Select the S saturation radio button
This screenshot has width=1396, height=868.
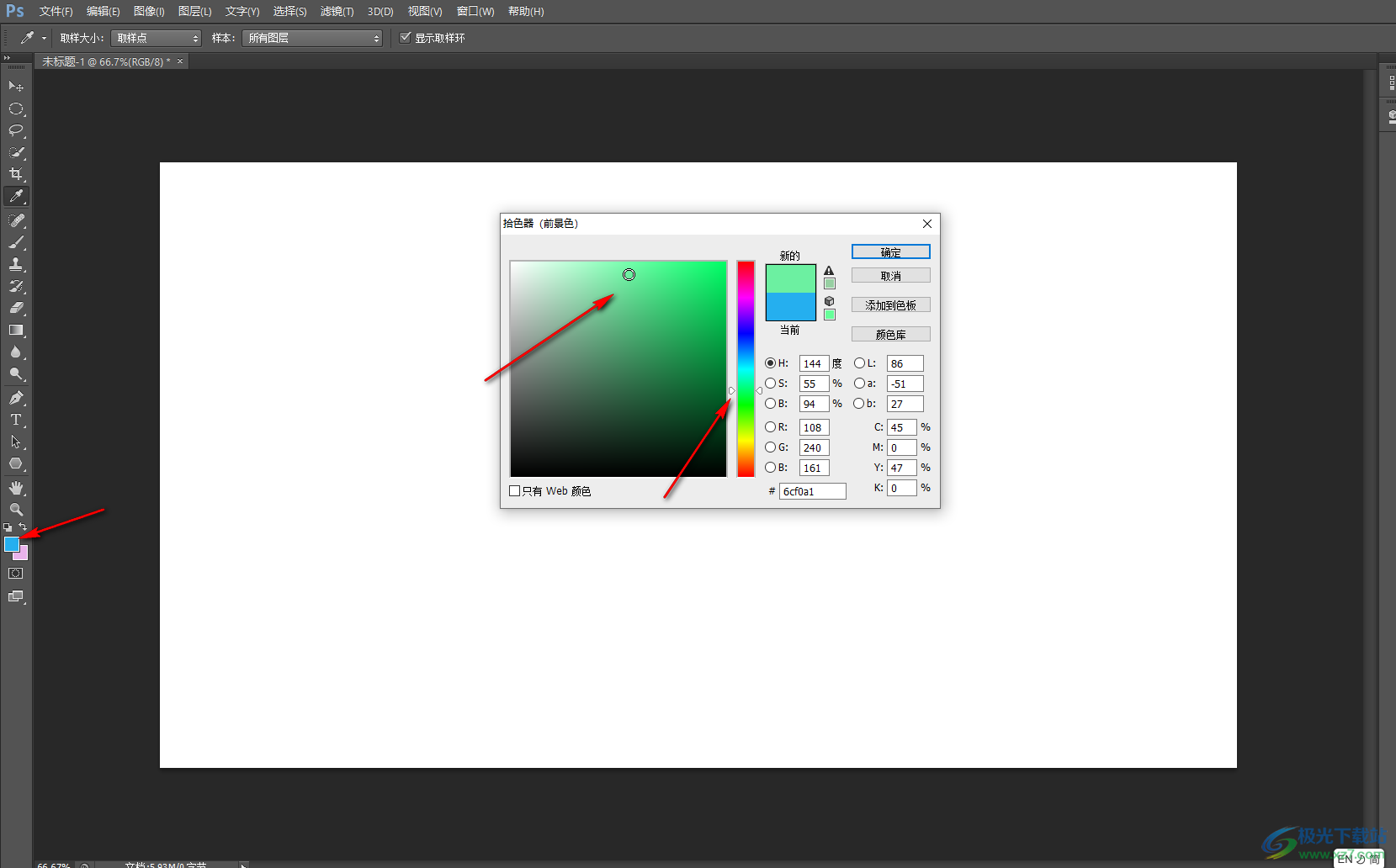pos(770,384)
